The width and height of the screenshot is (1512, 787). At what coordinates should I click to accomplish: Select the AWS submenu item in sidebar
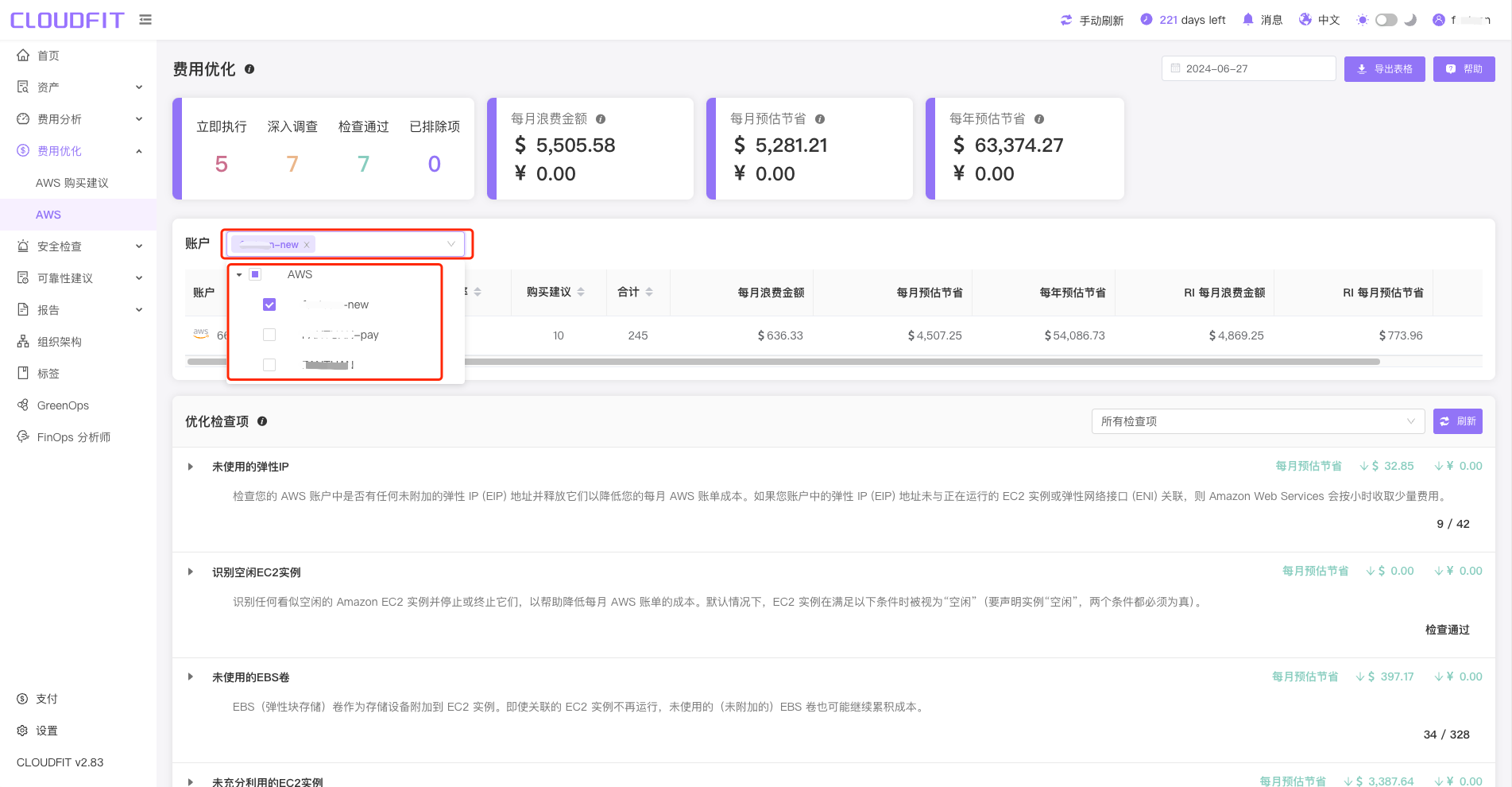(x=78, y=215)
